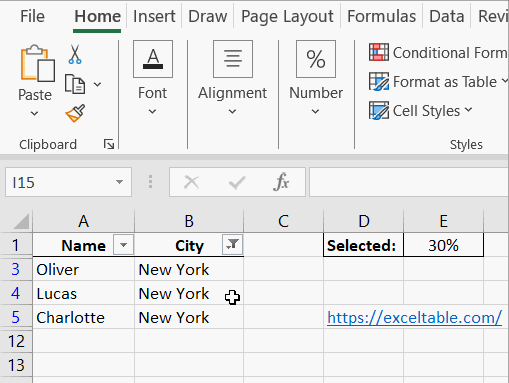Screen dimensions: 509x383
Task: Select the New York cell in Charlotte's row
Action: pos(189,317)
